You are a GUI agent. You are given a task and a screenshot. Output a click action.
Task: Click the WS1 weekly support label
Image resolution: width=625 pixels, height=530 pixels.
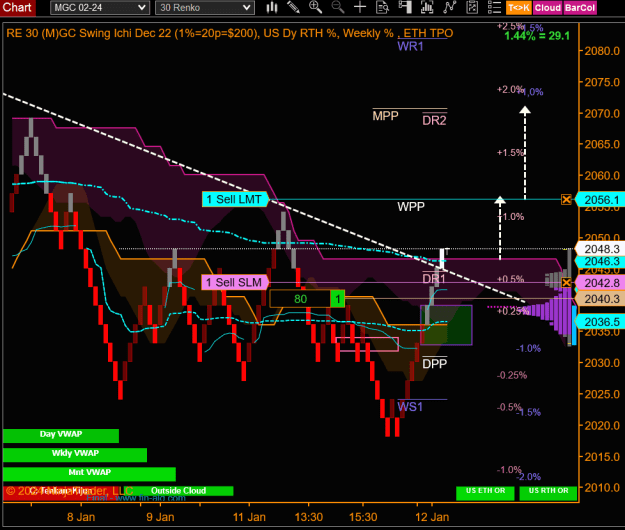pos(410,406)
